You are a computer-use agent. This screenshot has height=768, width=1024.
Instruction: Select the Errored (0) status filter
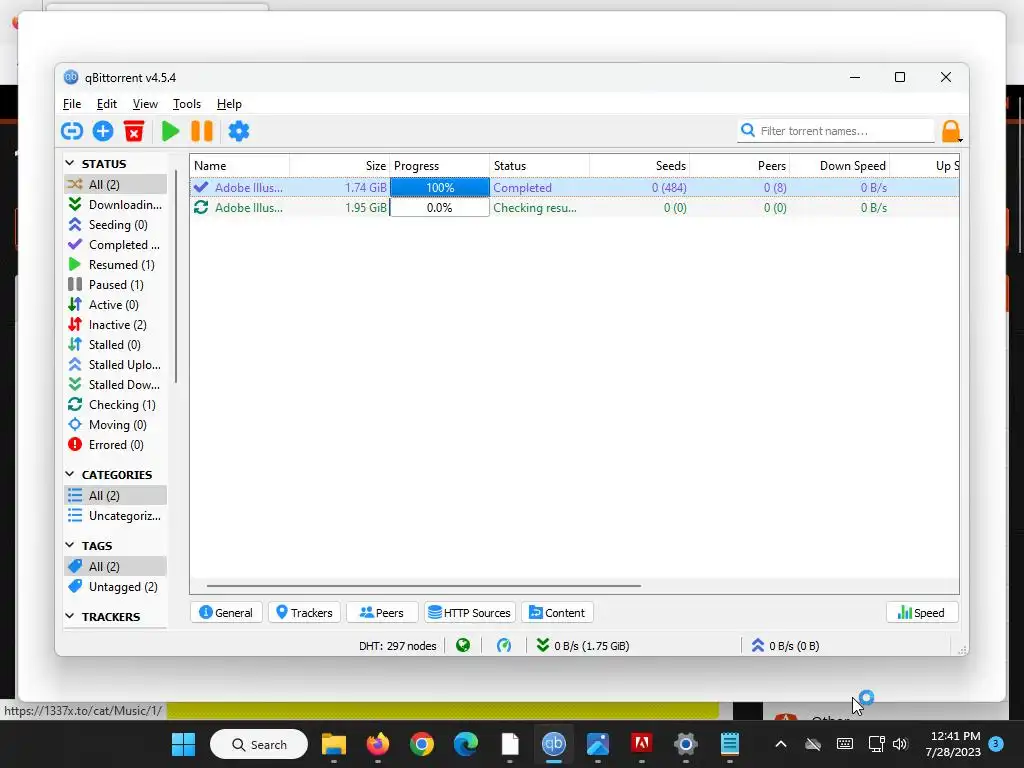pos(116,445)
